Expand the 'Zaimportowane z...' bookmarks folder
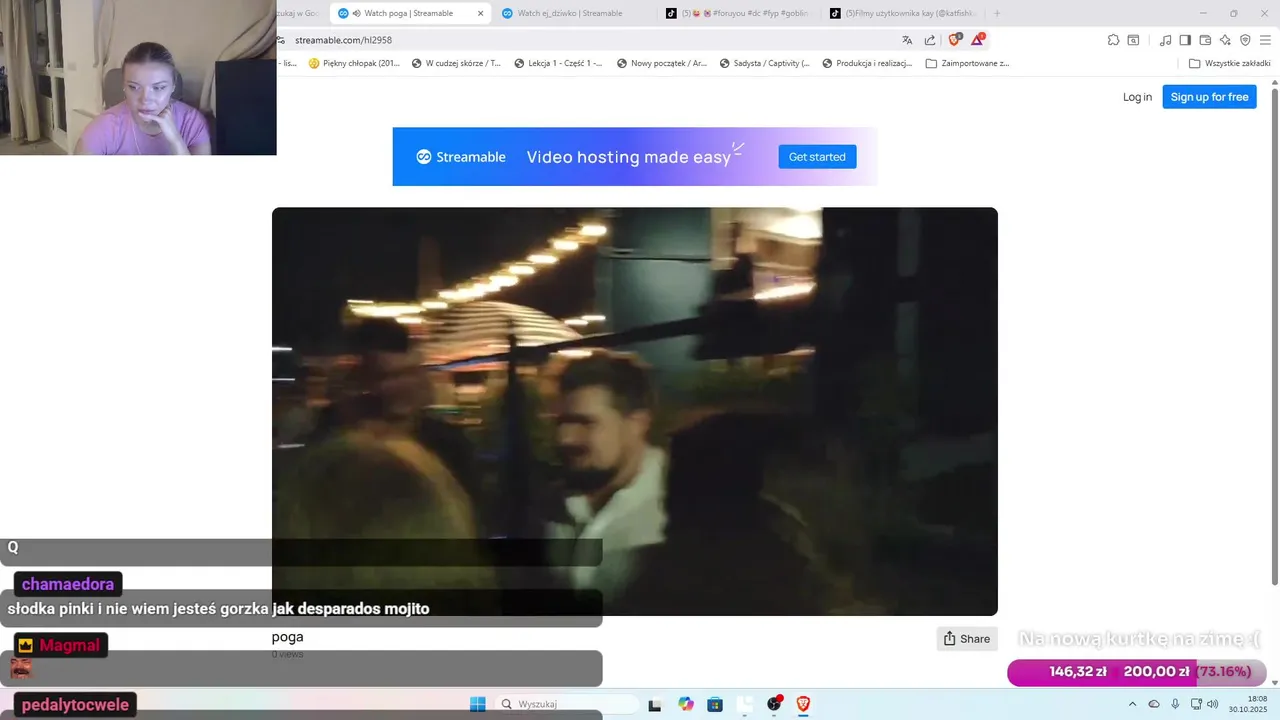 click(968, 63)
